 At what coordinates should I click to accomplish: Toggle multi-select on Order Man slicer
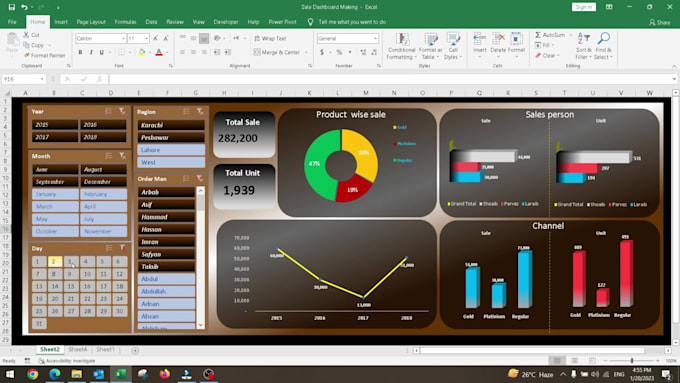click(186, 178)
